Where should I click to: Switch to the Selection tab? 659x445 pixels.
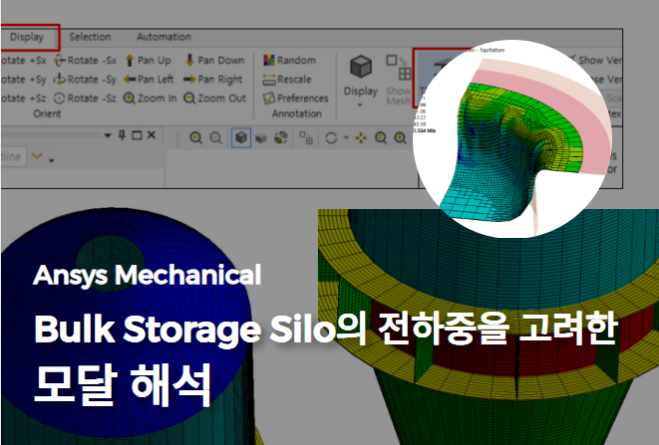pyautogui.click(x=90, y=37)
